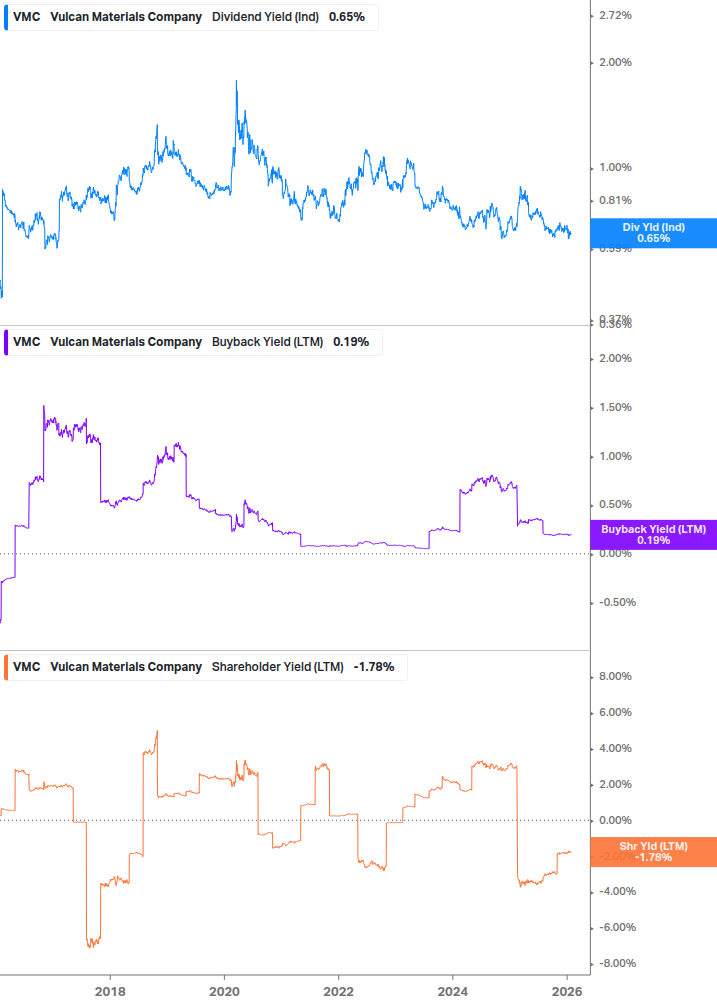Click the 2026 label on the time axis
The height and width of the screenshot is (1005, 717).
[567, 992]
